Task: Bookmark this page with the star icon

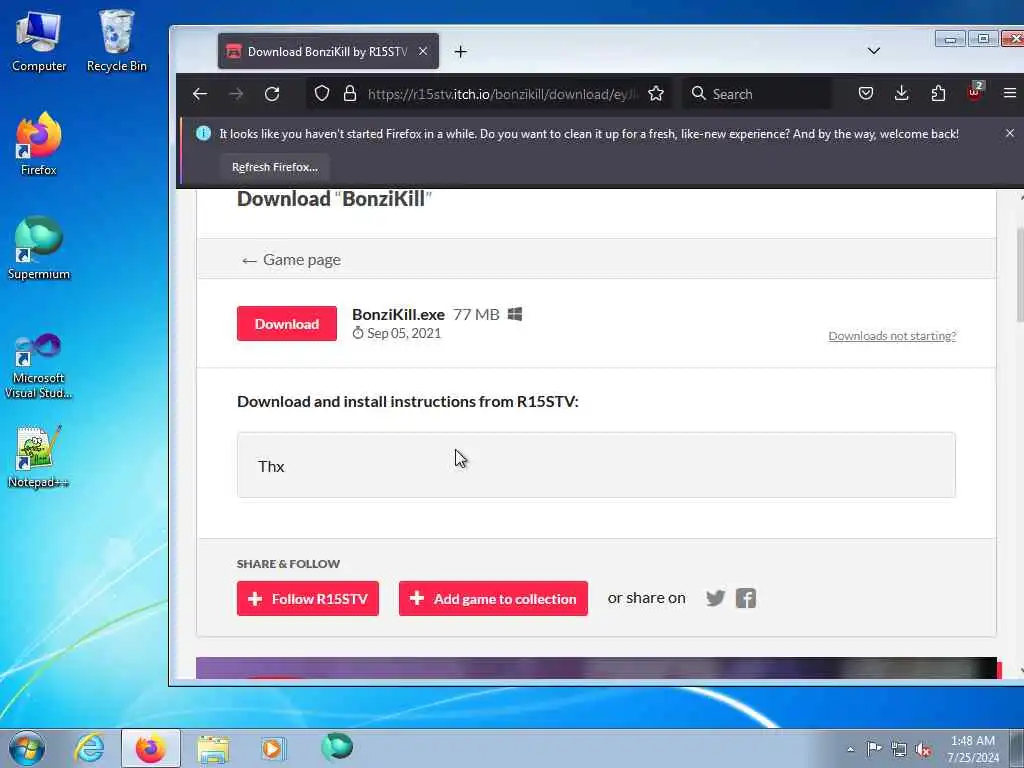Action: (656, 94)
